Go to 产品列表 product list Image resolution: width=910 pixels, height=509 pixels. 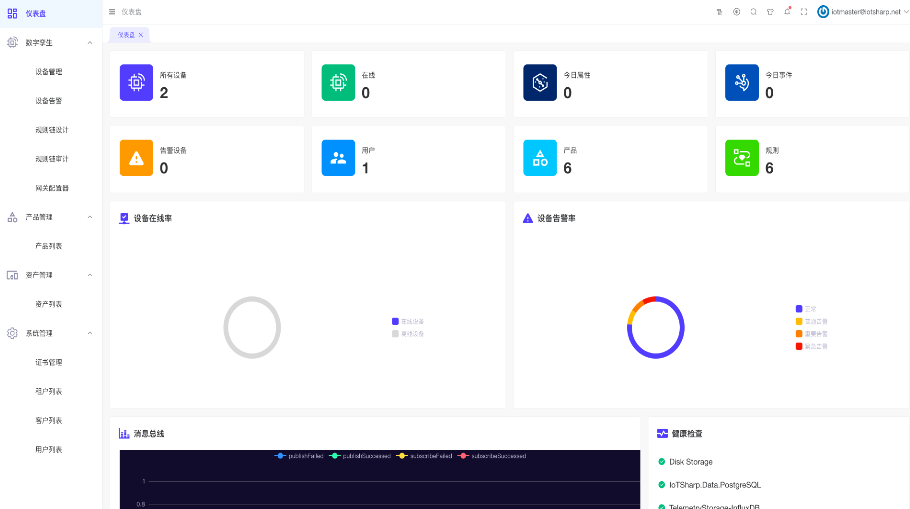point(49,246)
